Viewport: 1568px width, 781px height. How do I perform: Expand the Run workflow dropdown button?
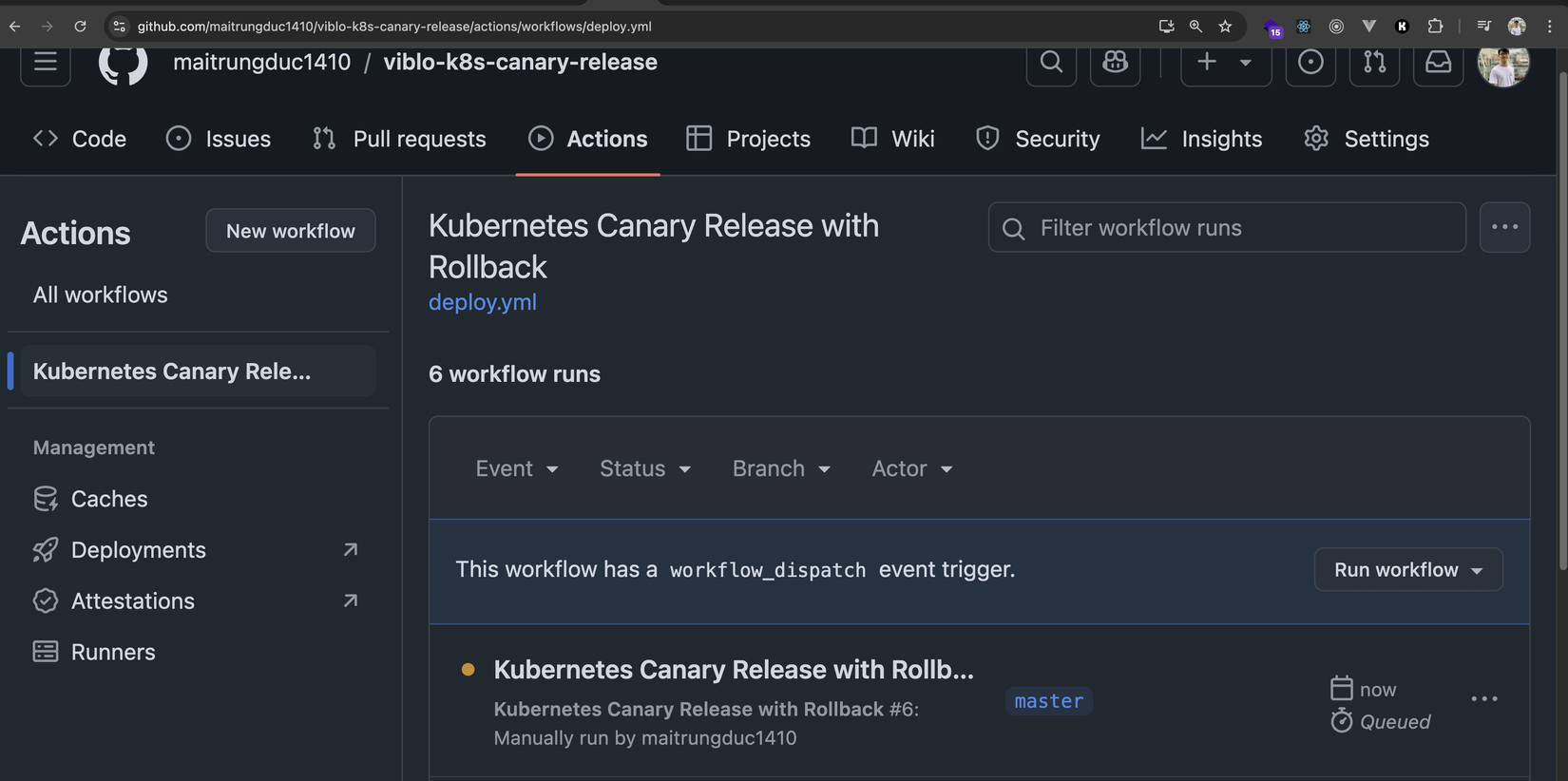click(x=1407, y=570)
